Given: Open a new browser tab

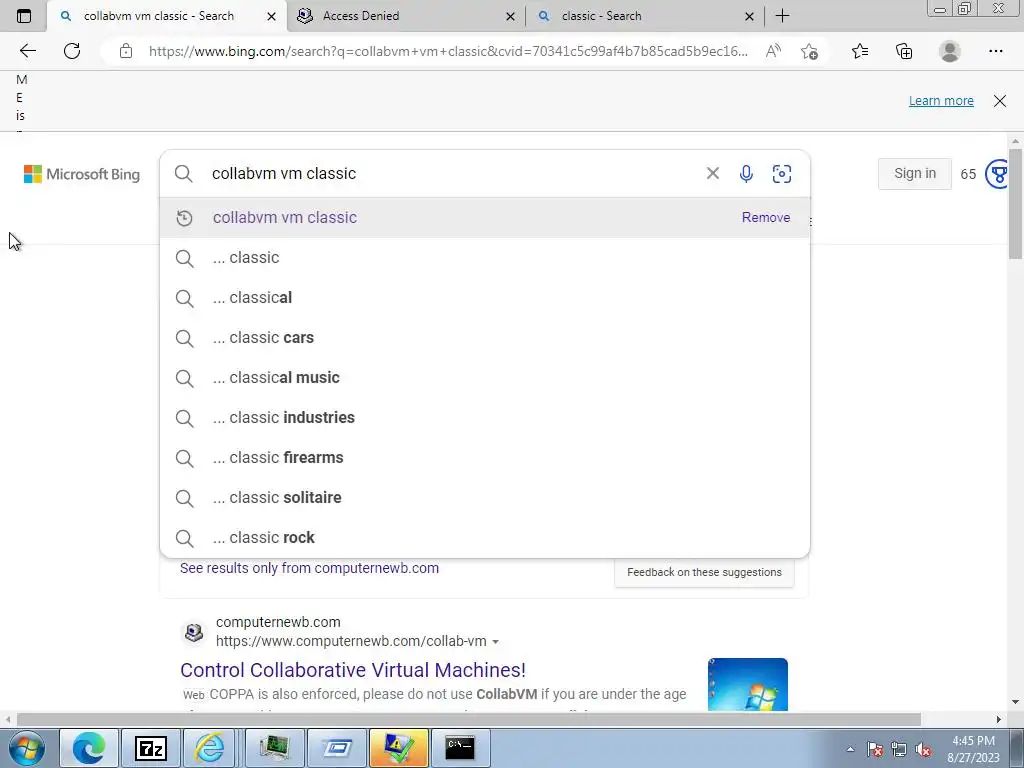Looking at the screenshot, I should tap(782, 16).
